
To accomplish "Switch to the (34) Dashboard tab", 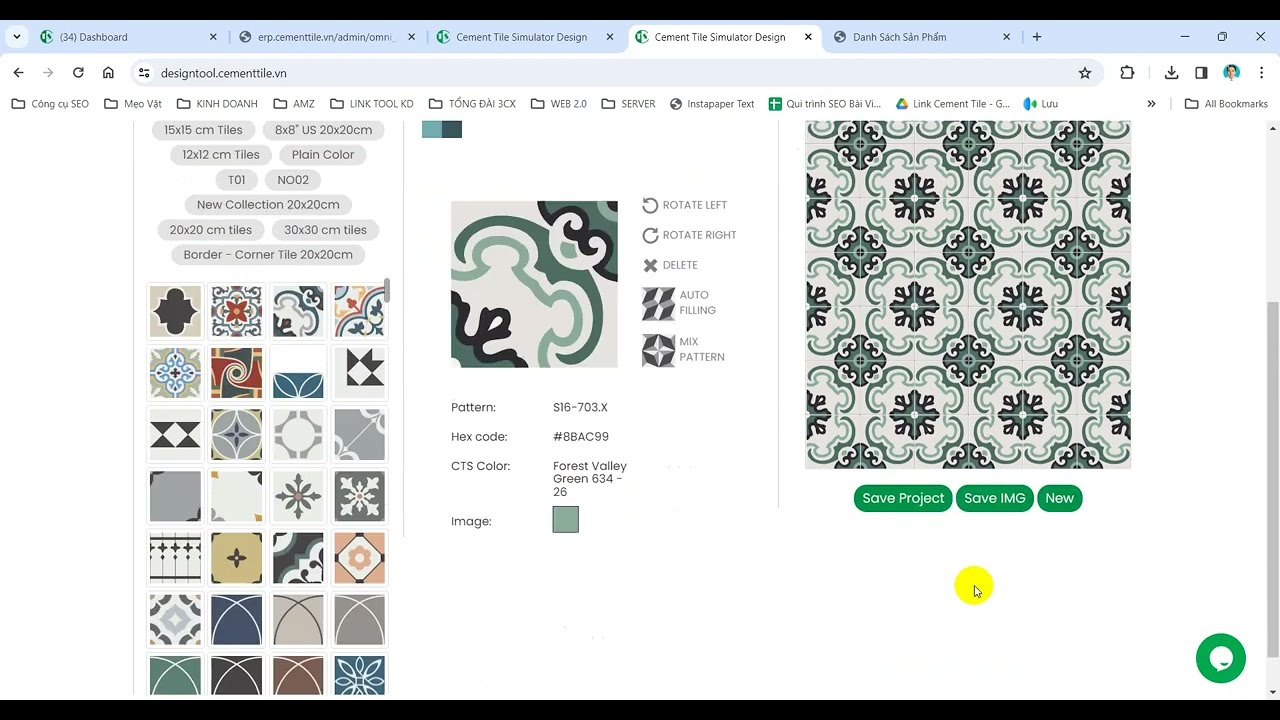I will pos(128,37).
